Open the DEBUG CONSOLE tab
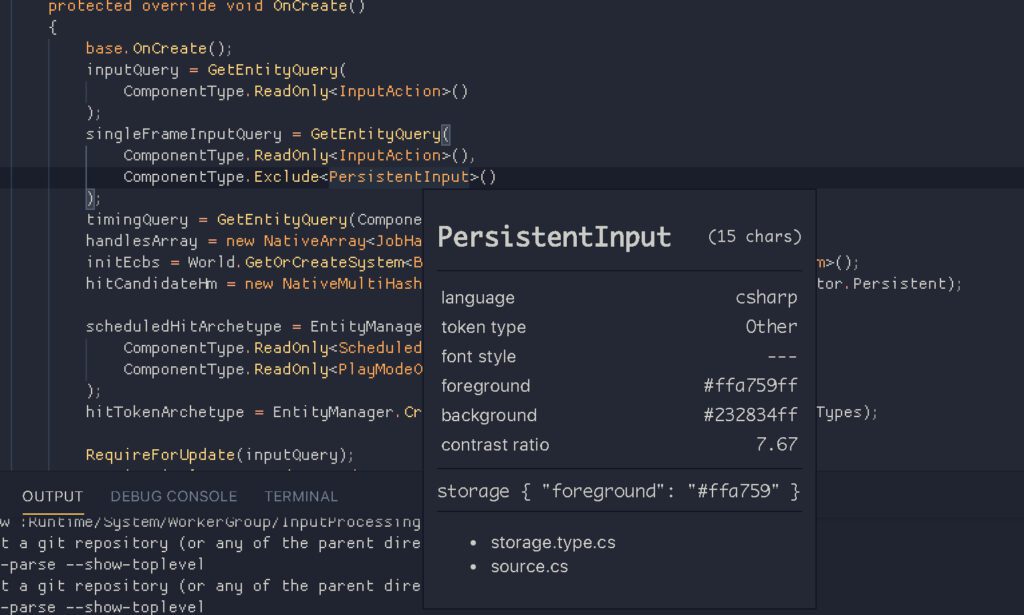Screen dimensions: 1024x615 tap(174, 496)
